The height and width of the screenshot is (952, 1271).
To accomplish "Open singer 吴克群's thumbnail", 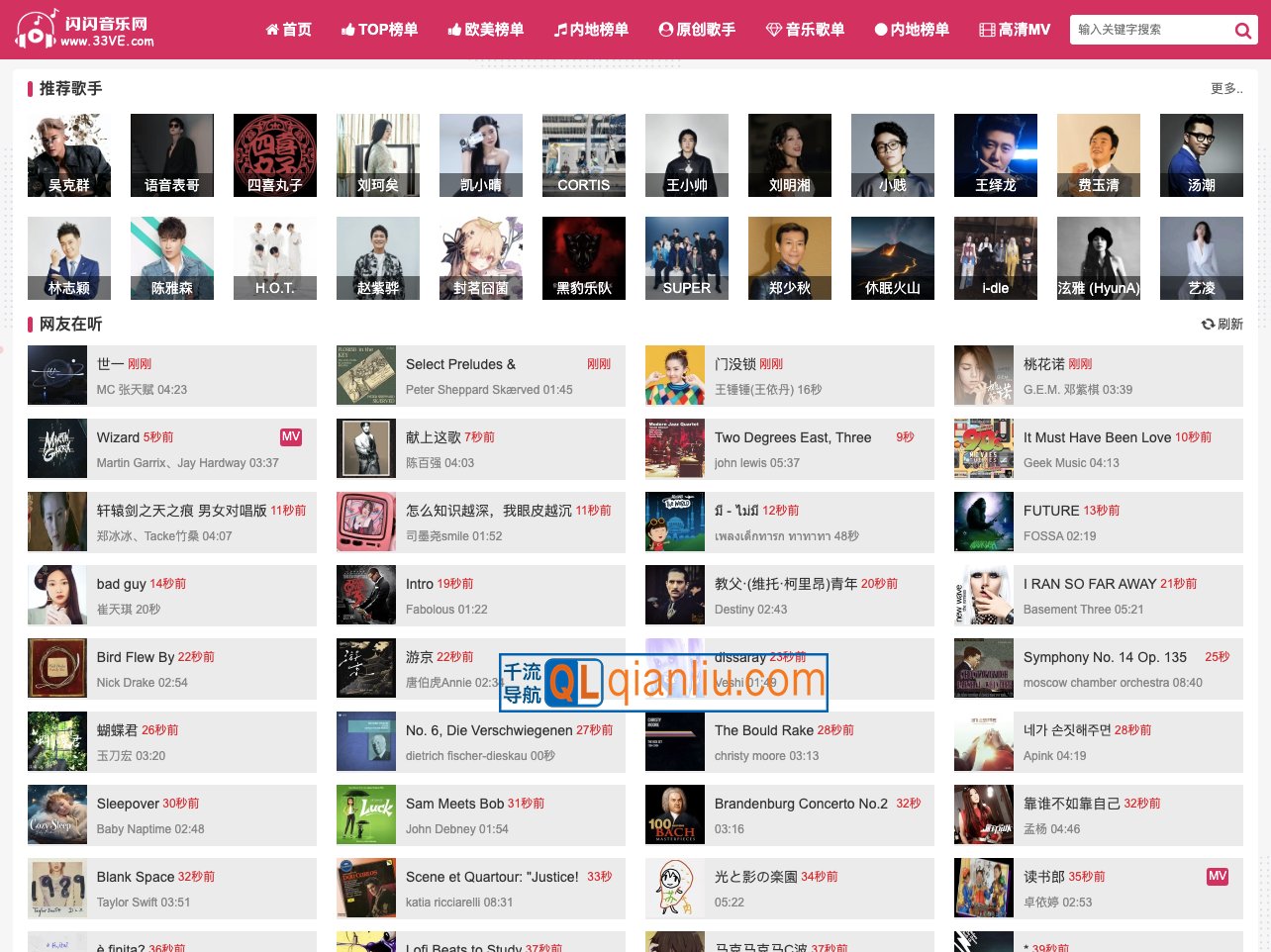I will (x=69, y=155).
